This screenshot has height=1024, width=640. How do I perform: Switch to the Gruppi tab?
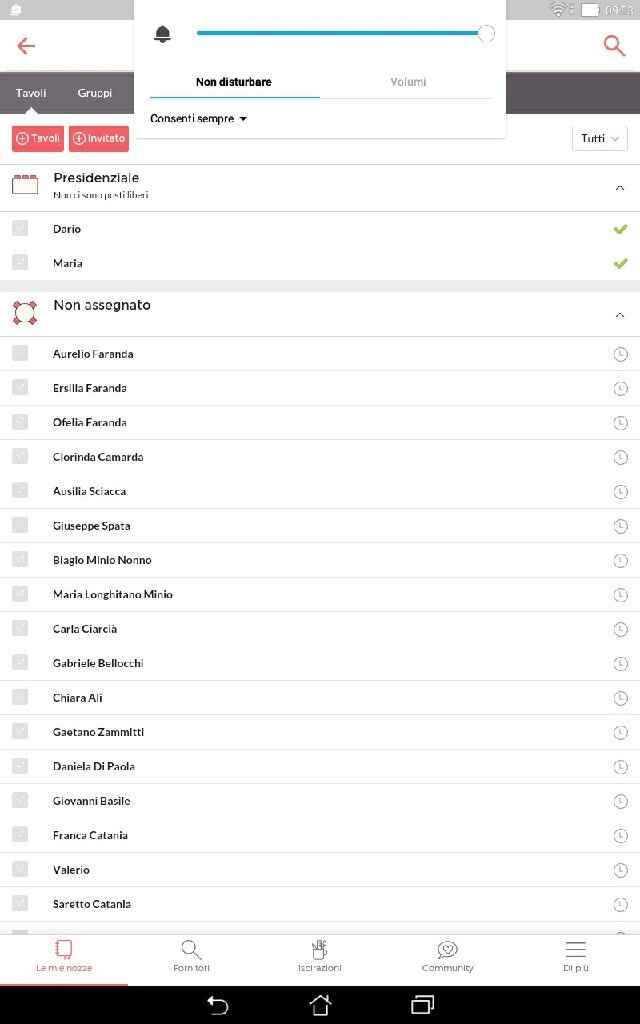pos(95,93)
